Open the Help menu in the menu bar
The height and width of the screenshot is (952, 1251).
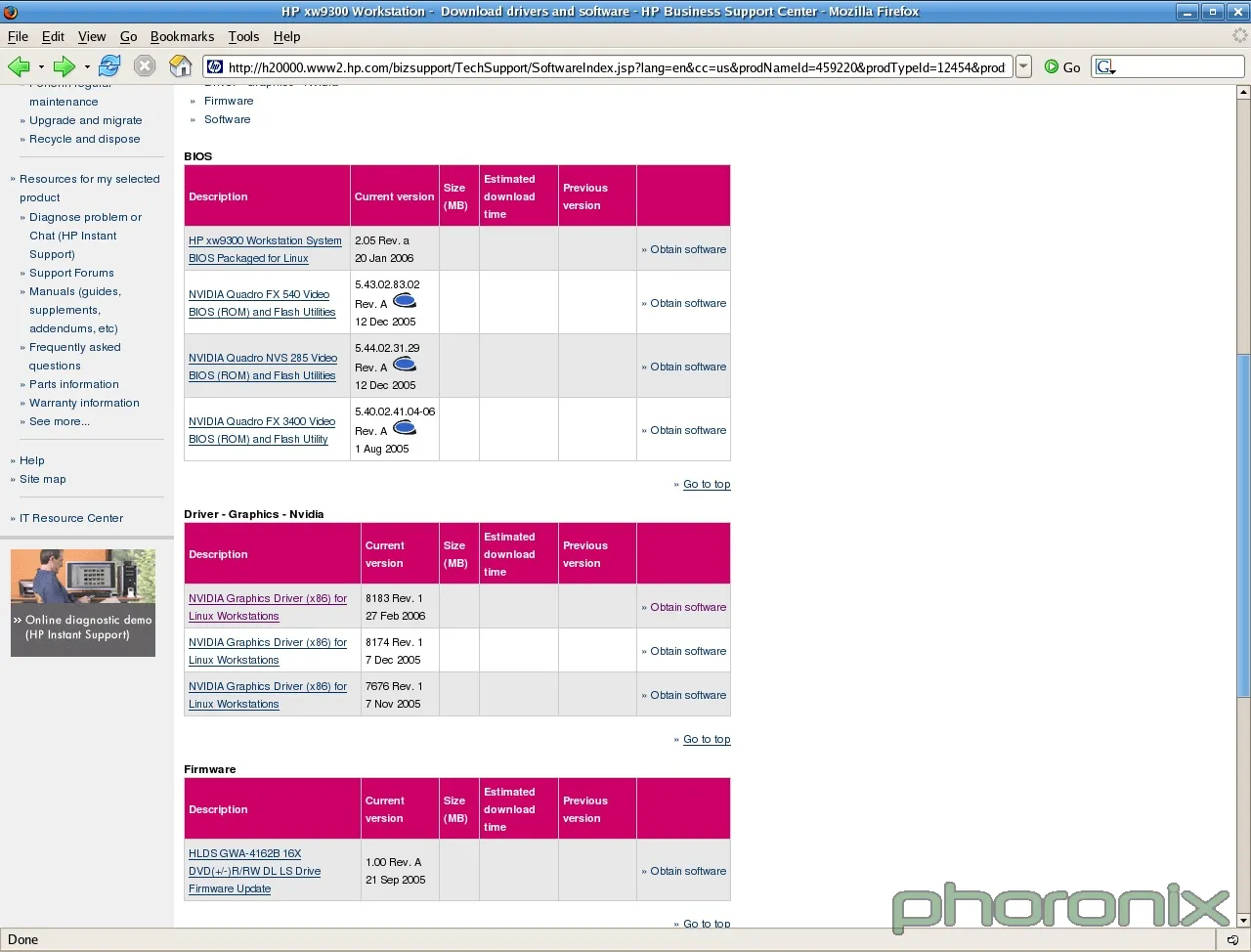(x=286, y=36)
